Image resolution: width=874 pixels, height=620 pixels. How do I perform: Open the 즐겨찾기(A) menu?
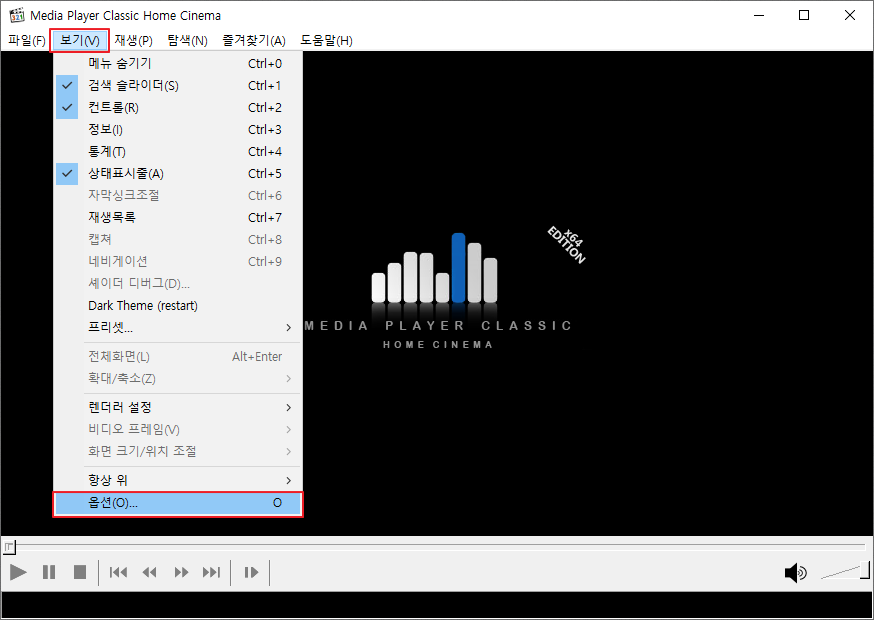(x=254, y=40)
